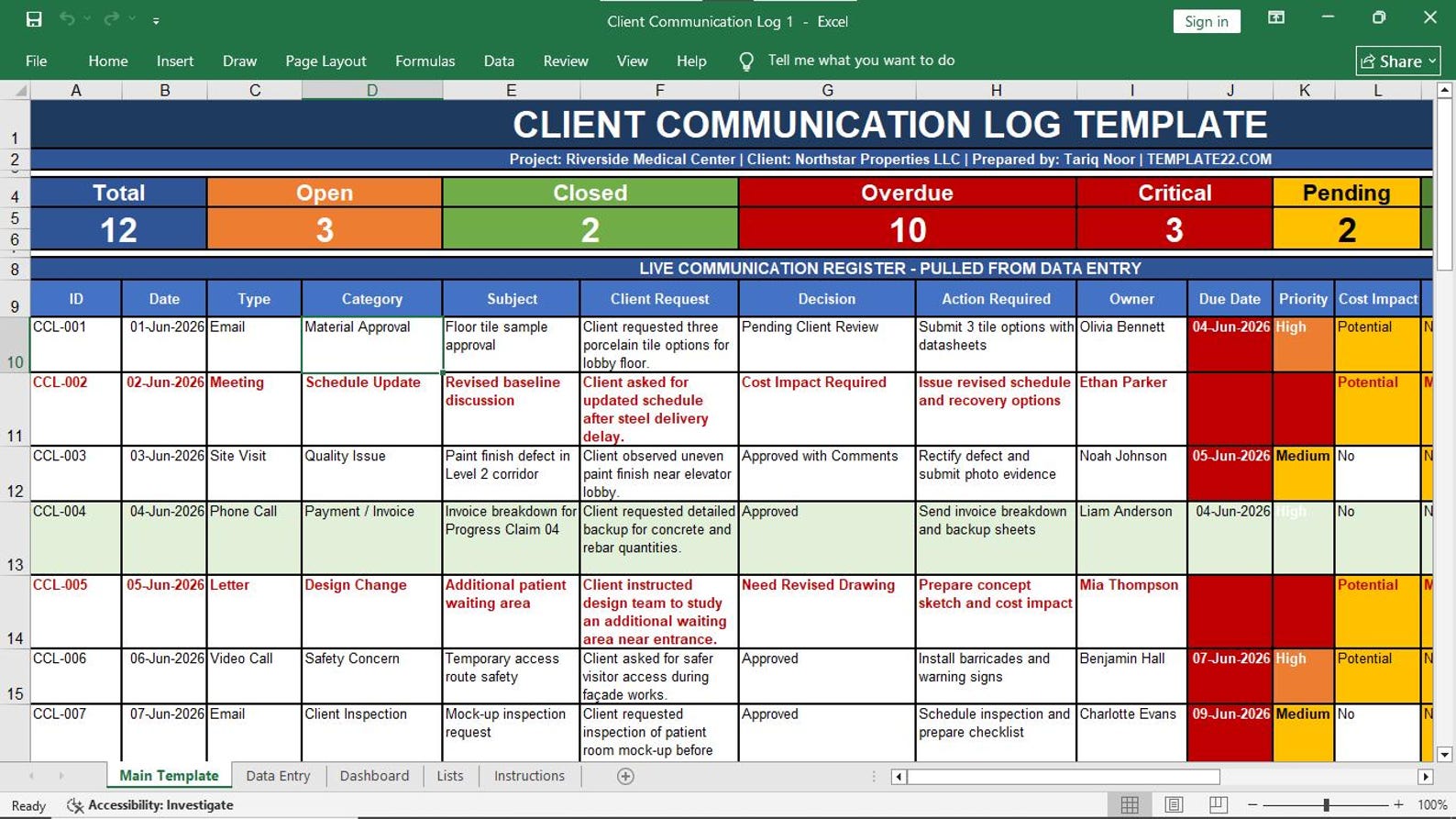Open the Home ribbon tab
This screenshot has height=819, width=1456.
coord(108,61)
